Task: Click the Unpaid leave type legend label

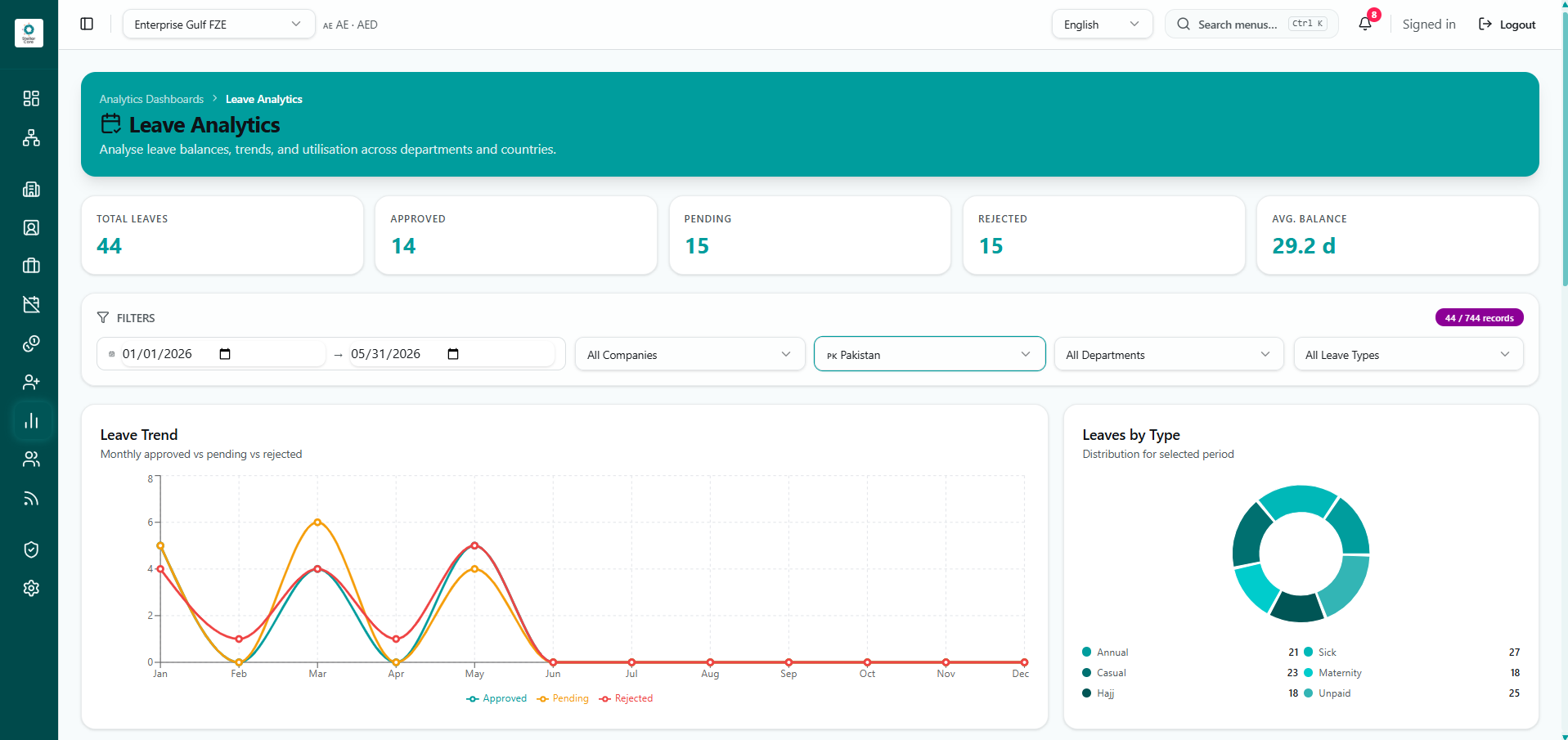Action: click(1335, 693)
